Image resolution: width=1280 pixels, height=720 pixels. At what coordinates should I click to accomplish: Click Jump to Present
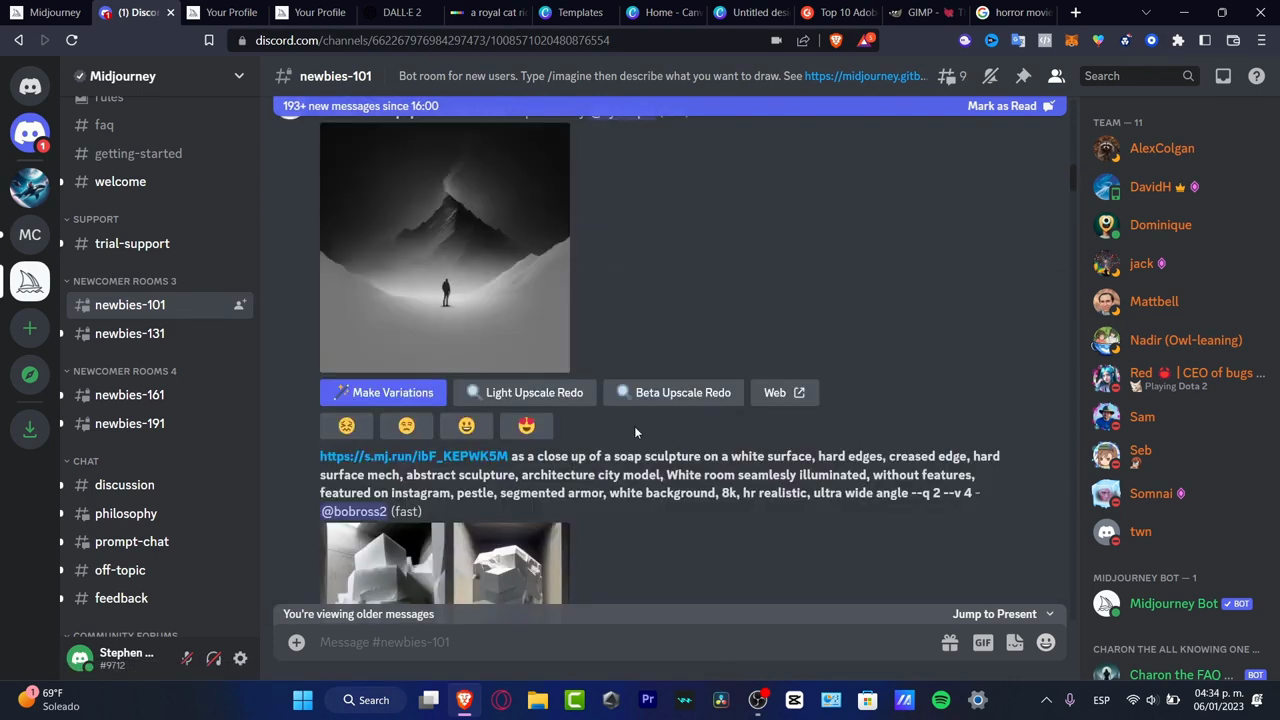coord(1003,614)
